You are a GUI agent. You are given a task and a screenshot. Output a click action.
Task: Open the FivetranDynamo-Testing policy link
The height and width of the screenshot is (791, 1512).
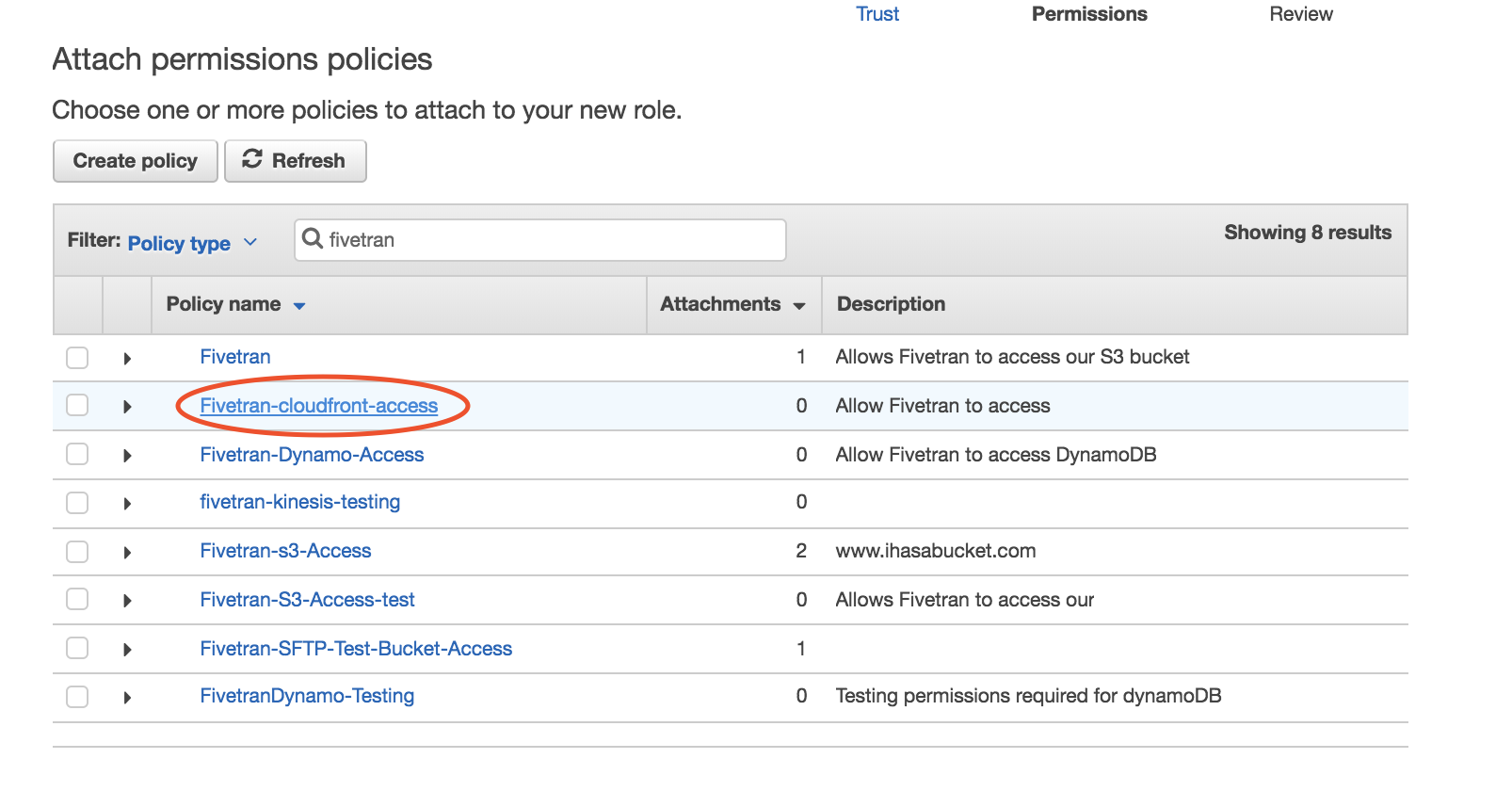tap(307, 696)
